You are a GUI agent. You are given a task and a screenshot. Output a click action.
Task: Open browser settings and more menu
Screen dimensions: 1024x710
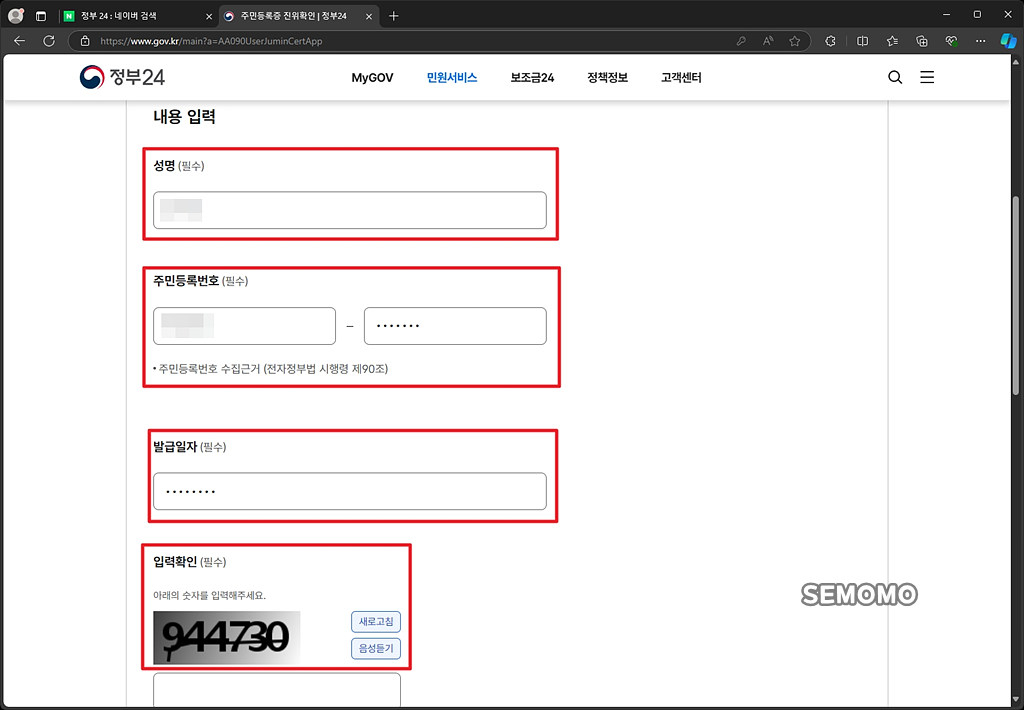(980, 40)
